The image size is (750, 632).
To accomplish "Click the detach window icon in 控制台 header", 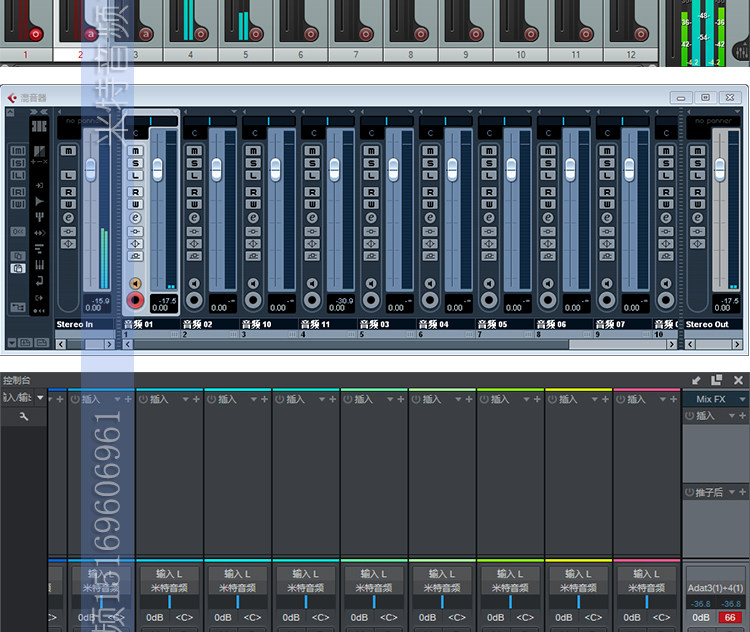I will coord(716,380).
